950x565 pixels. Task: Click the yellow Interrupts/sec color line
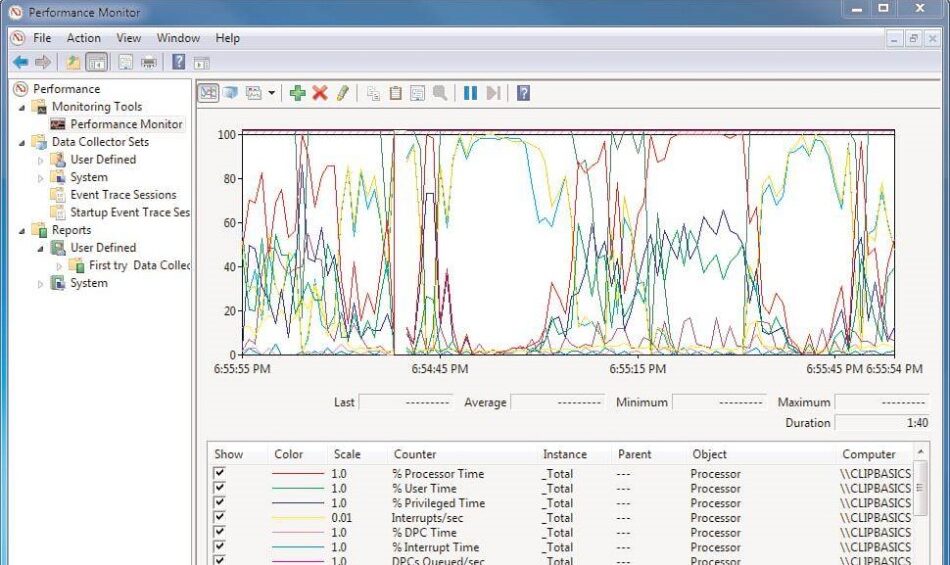coord(297,518)
